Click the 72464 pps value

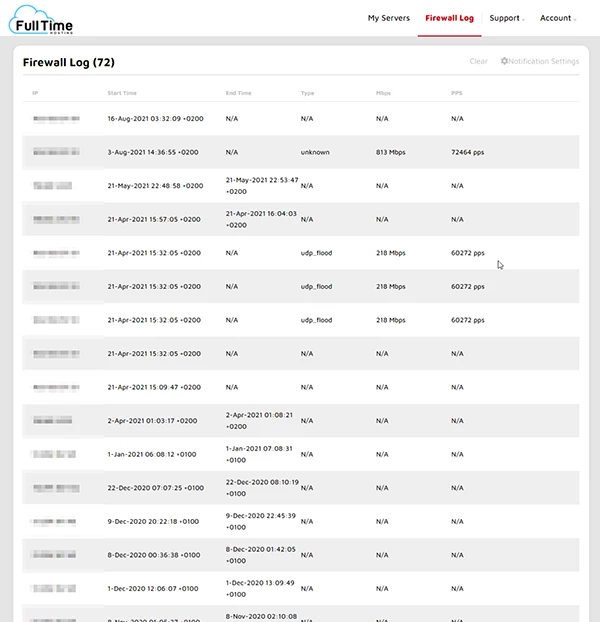click(468, 152)
